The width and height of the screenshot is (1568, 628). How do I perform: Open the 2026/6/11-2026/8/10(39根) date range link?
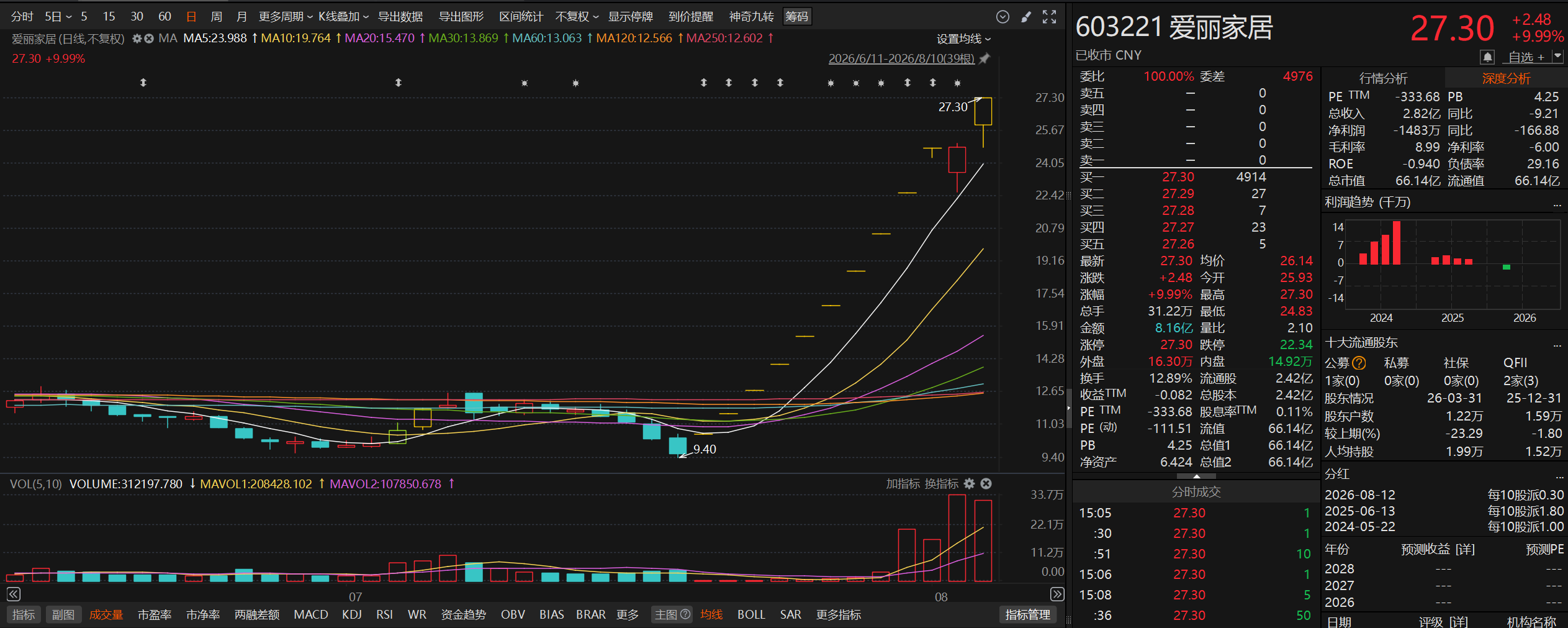901,58
